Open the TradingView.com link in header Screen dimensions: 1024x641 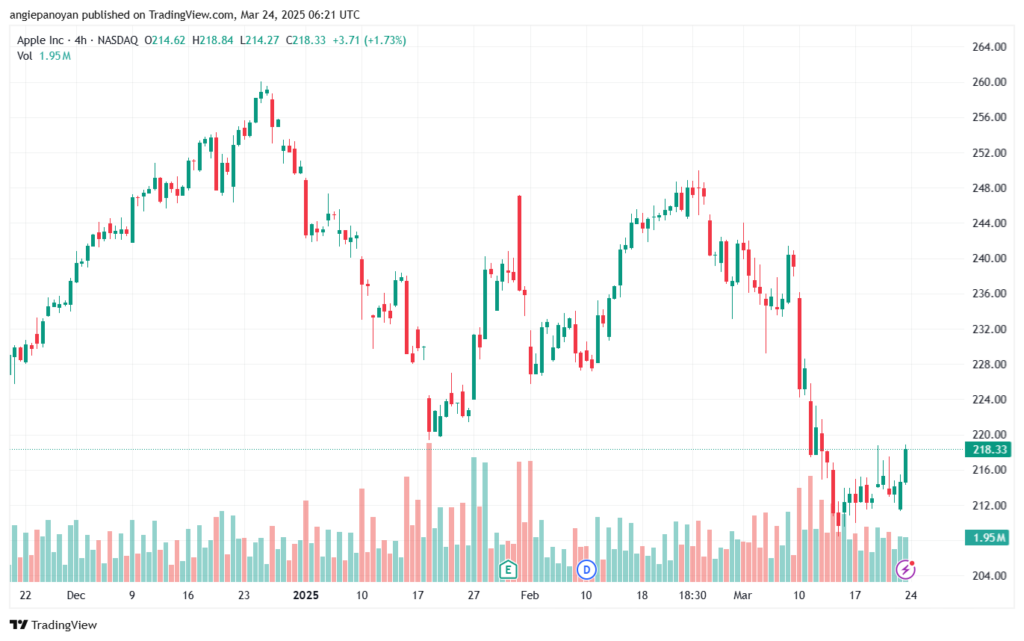pyautogui.click(x=191, y=14)
